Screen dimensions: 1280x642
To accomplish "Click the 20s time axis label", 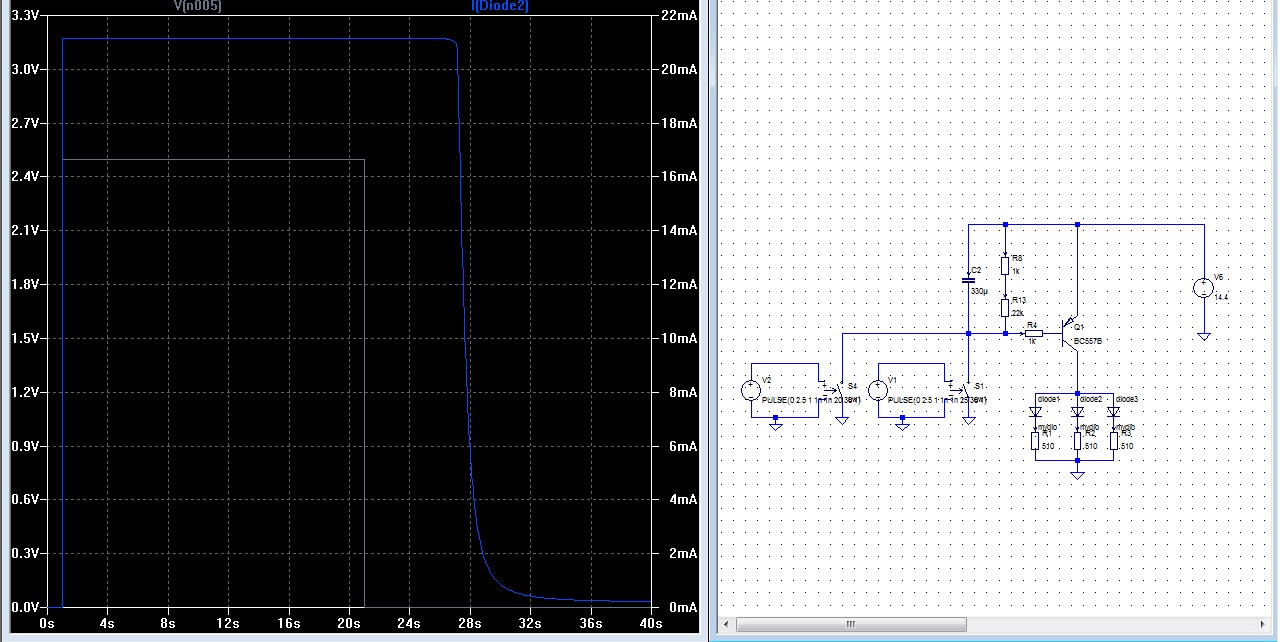I will [x=348, y=622].
